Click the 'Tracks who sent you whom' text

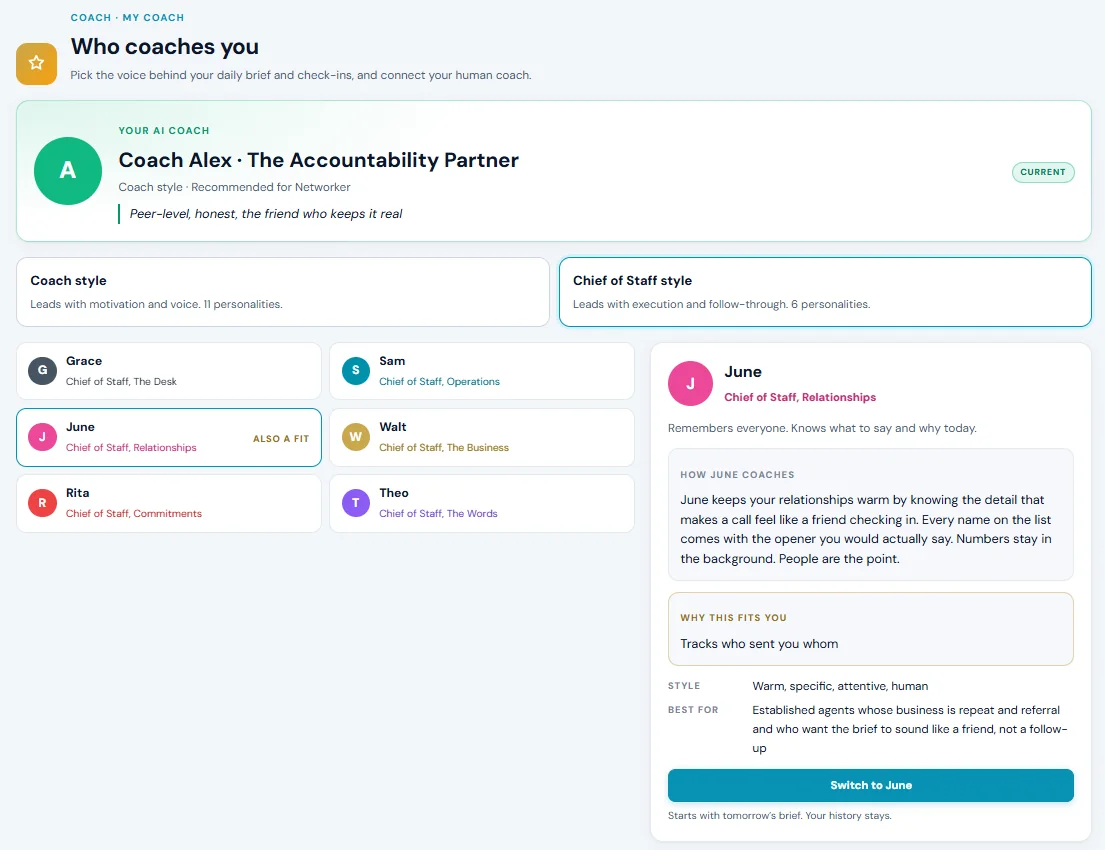[x=759, y=643]
